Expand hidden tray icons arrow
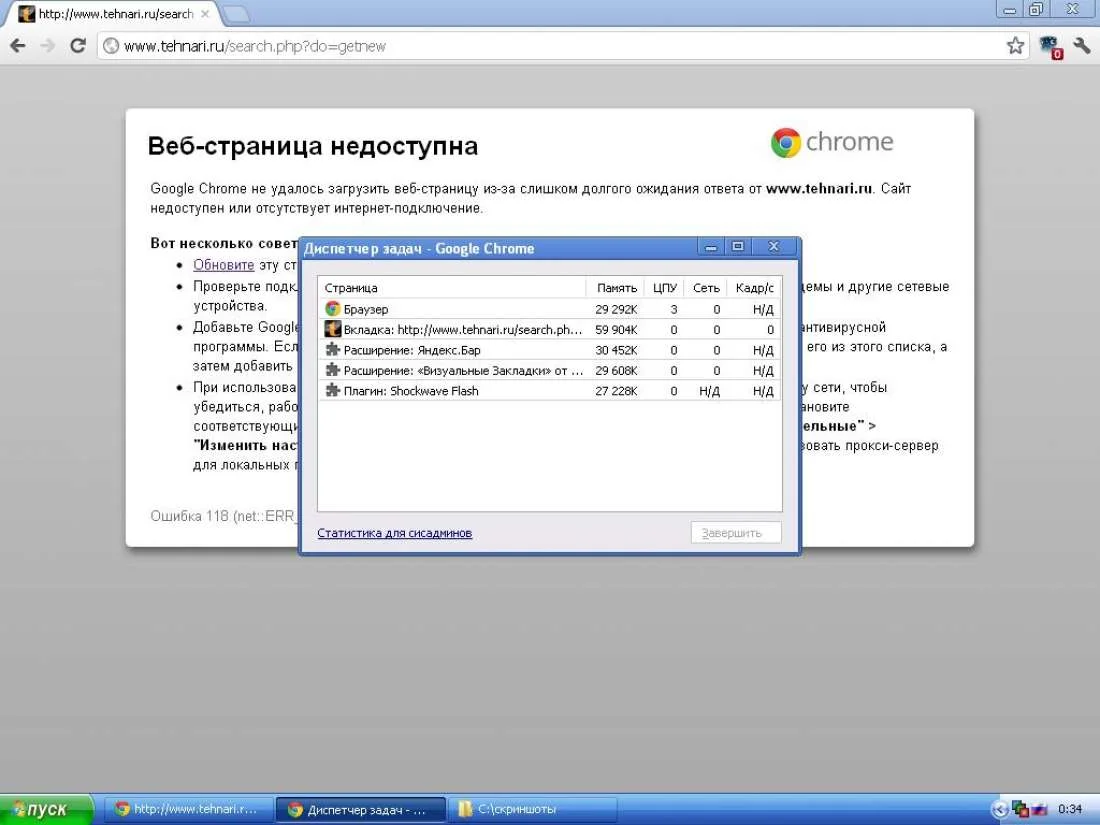The image size is (1100, 825). pyautogui.click(x=1000, y=810)
